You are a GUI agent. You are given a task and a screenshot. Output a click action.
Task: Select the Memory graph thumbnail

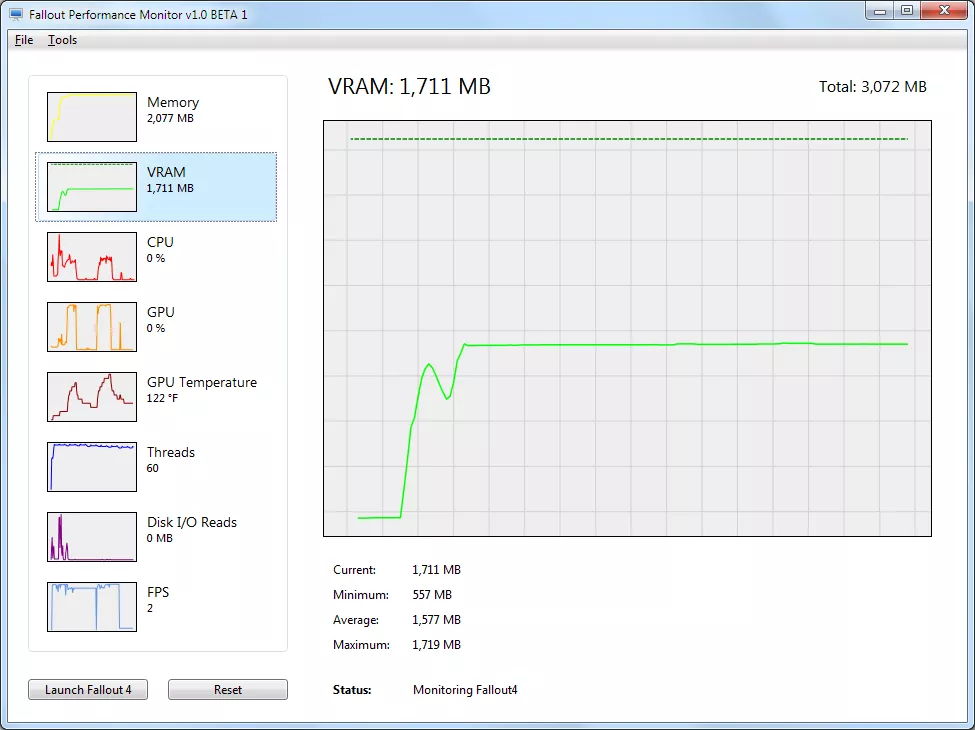click(x=92, y=117)
